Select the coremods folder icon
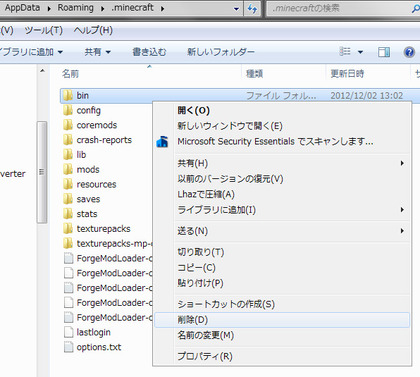Viewport: 420px width, 377px height. (x=68, y=125)
